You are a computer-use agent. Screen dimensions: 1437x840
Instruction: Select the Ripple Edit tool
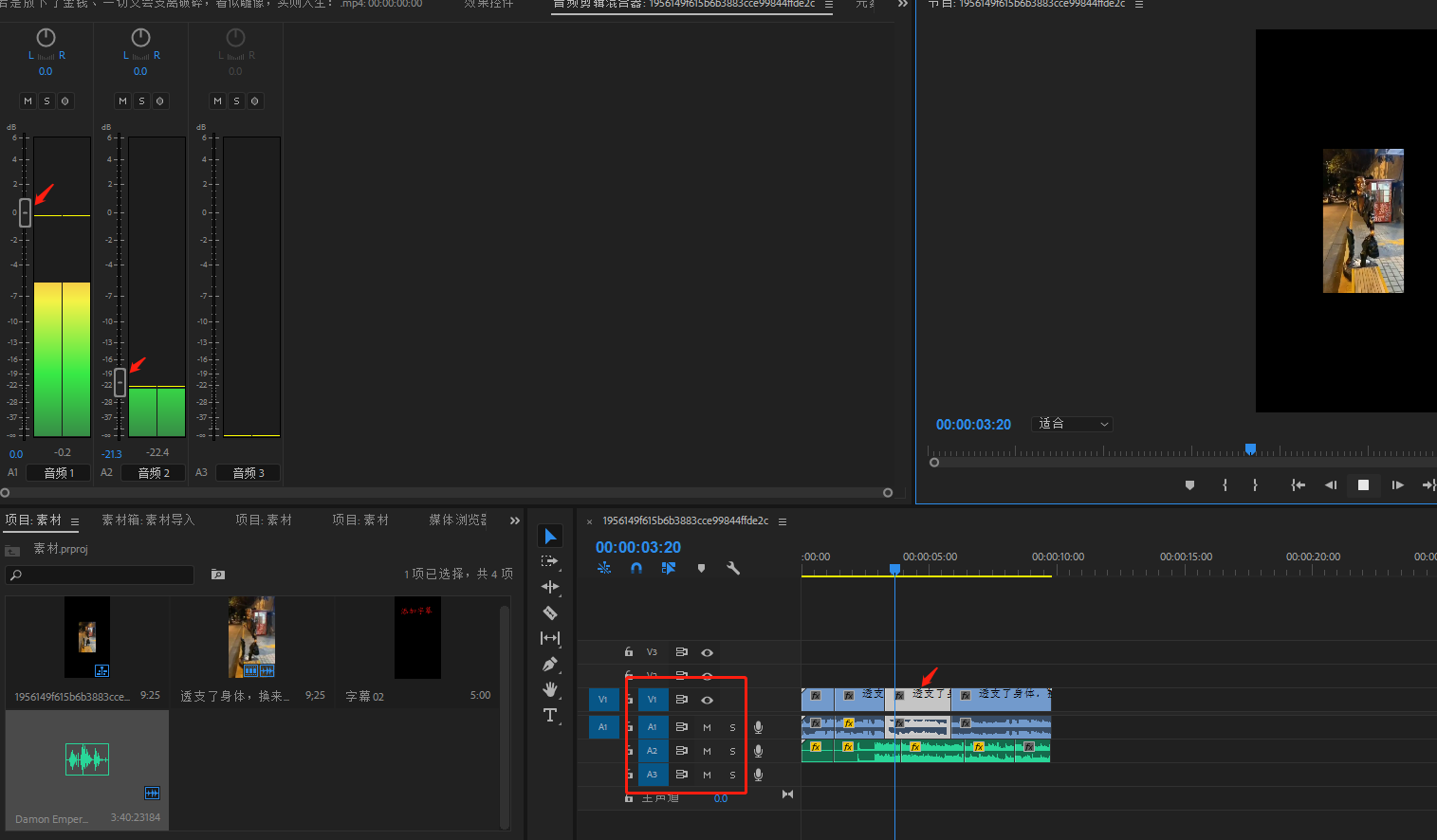tap(550, 587)
